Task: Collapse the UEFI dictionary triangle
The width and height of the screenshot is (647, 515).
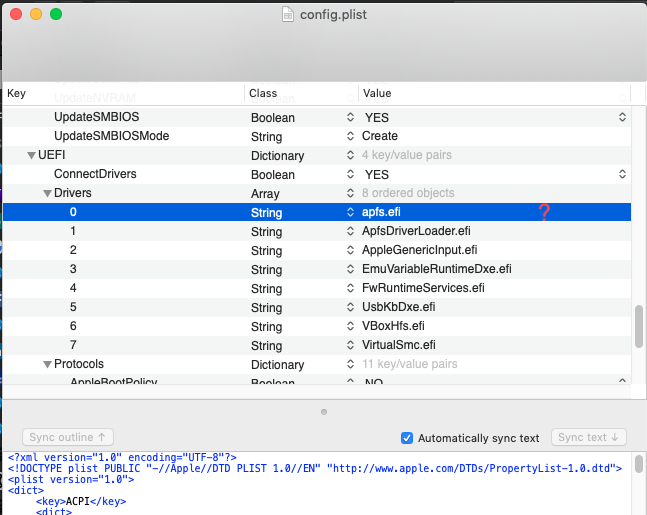Action: [x=31, y=156]
